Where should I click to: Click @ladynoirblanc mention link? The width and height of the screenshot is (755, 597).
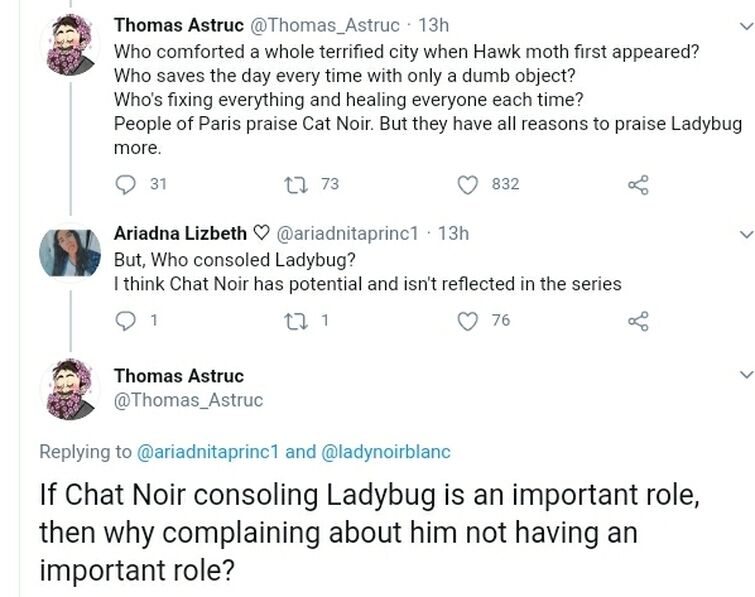click(384, 452)
